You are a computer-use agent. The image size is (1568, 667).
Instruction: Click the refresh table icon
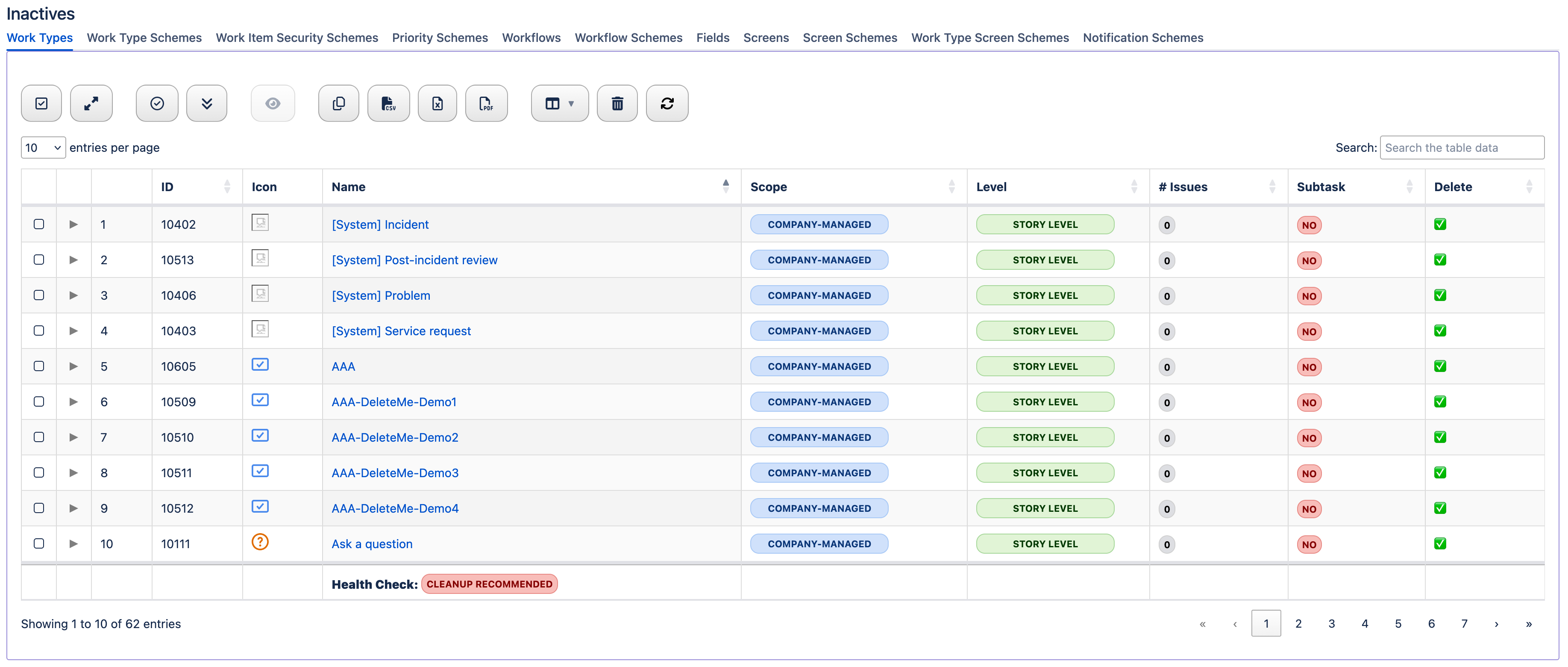click(x=667, y=103)
